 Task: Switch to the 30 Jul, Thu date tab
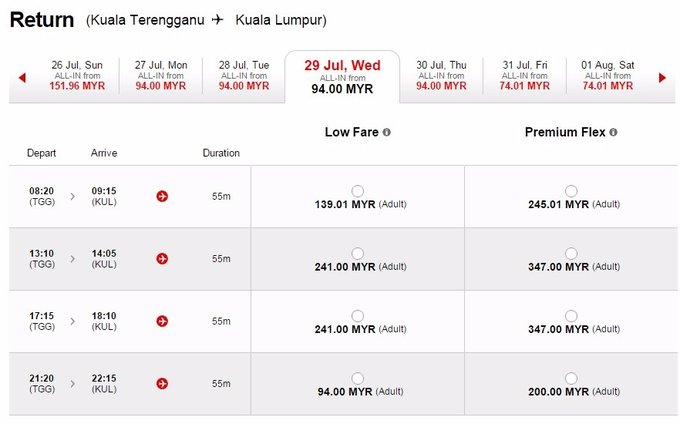(441, 76)
